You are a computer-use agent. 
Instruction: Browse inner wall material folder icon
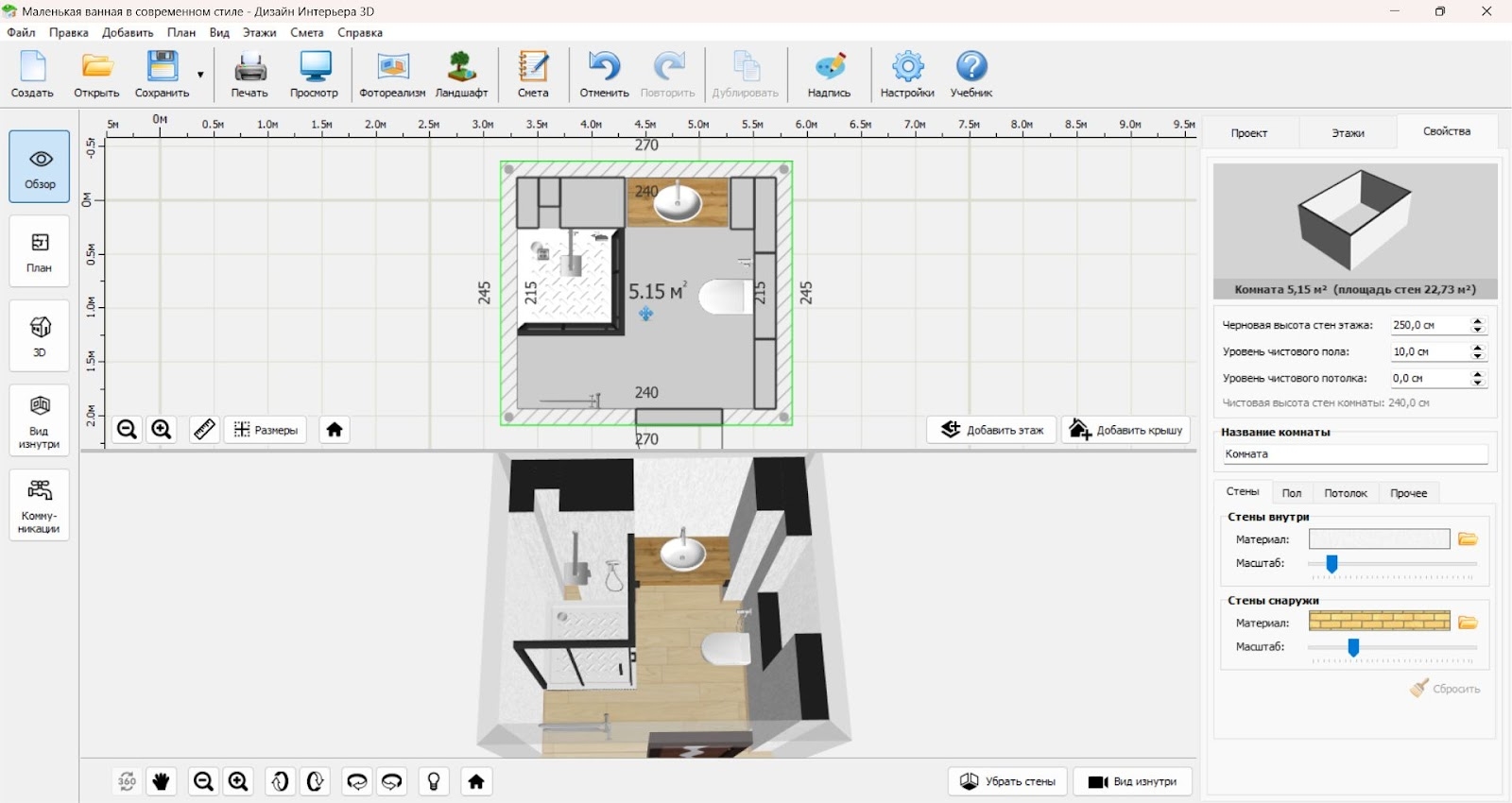click(1468, 539)
